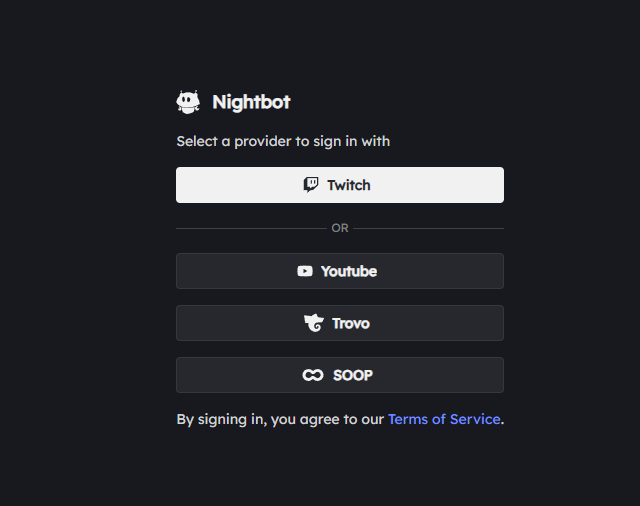This screenshot has height=506, width=640.
Task: Sign in with the Twitch provider button
Action: tap(340, 185)
